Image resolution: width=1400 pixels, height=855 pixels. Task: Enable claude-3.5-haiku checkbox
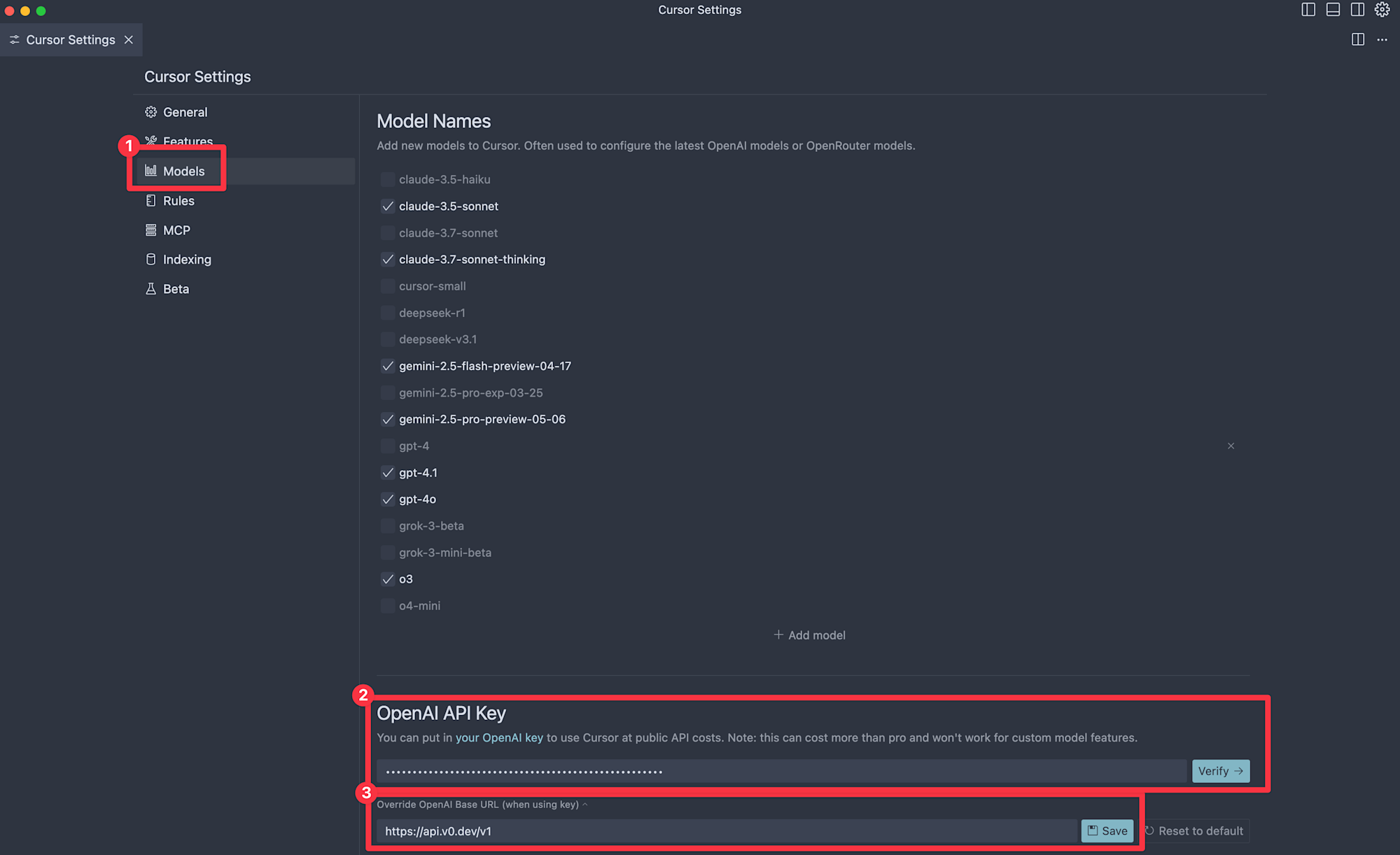pos(387,180)
